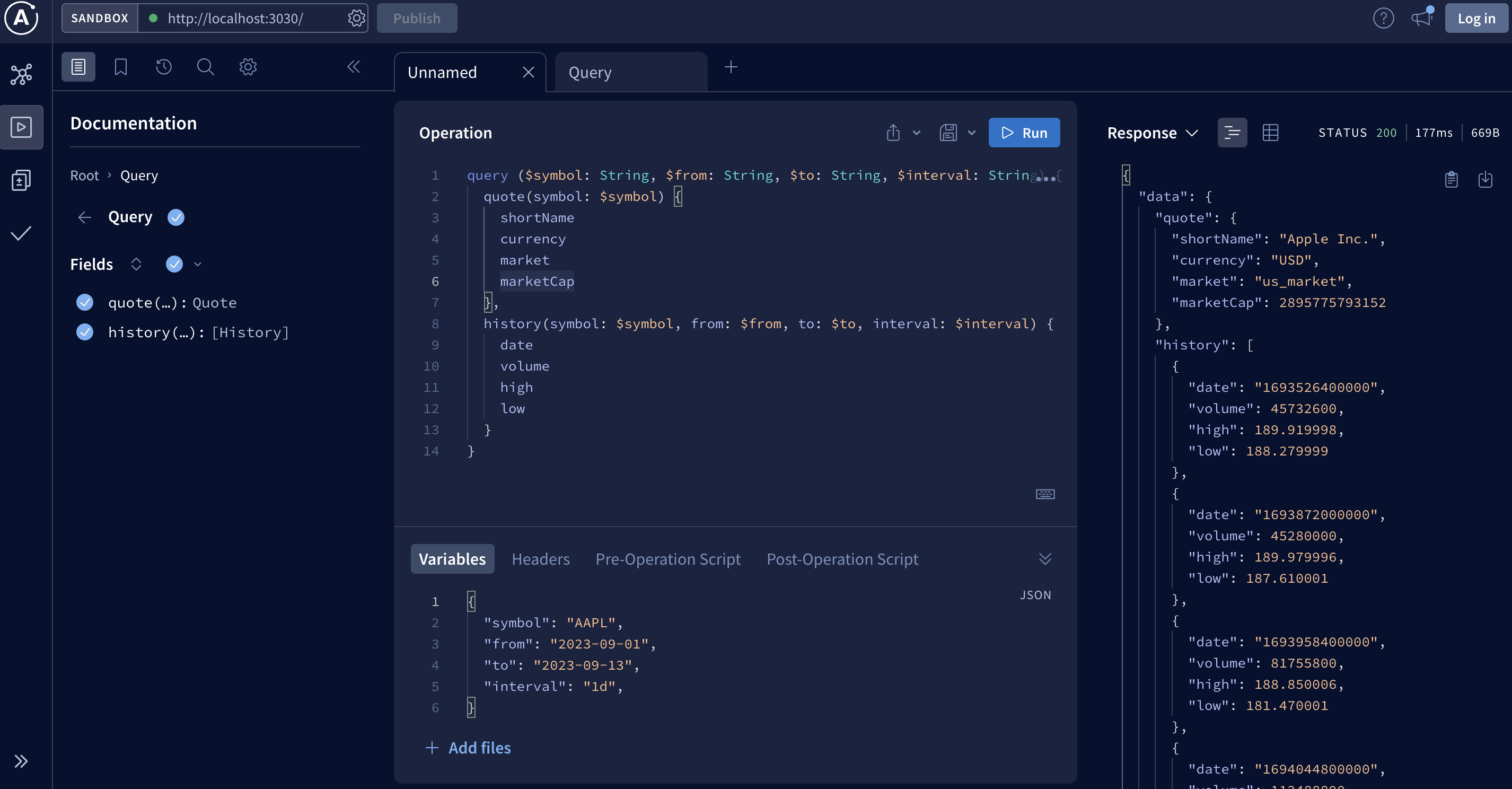Image resolution: width=1512 pixels, height=789 pixels.
Task: Change Fields sort order
Action: click(x=136, y=264)
